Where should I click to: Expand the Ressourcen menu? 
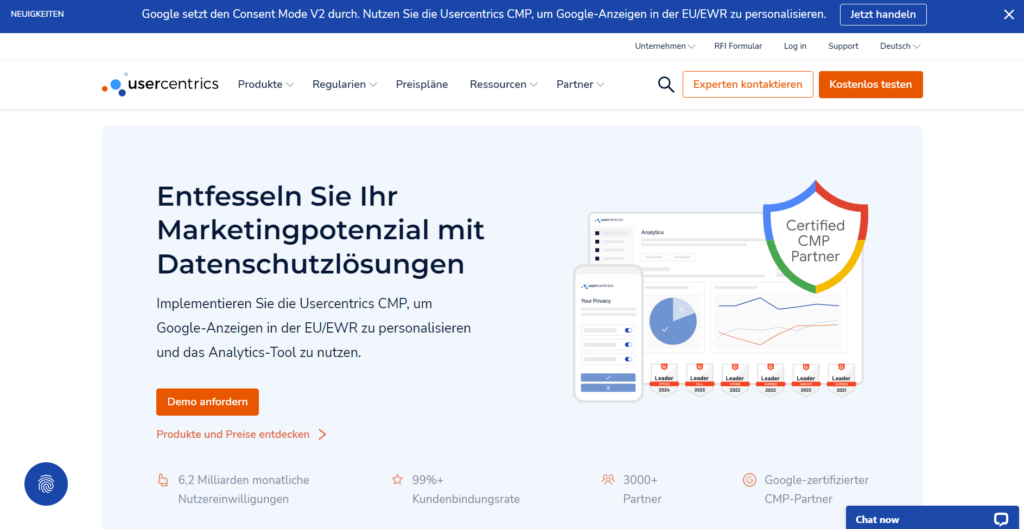pos(504,84)
